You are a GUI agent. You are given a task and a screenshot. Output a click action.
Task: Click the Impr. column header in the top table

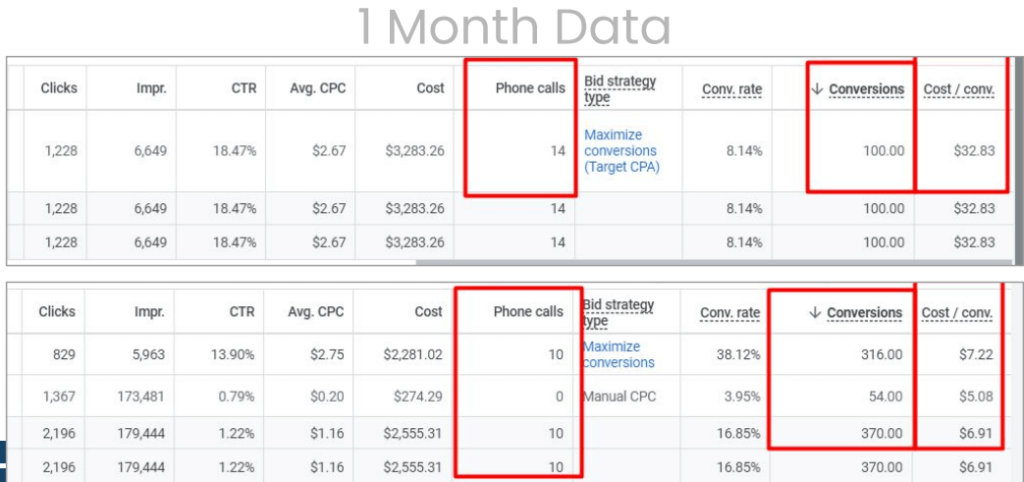point(151,88)
